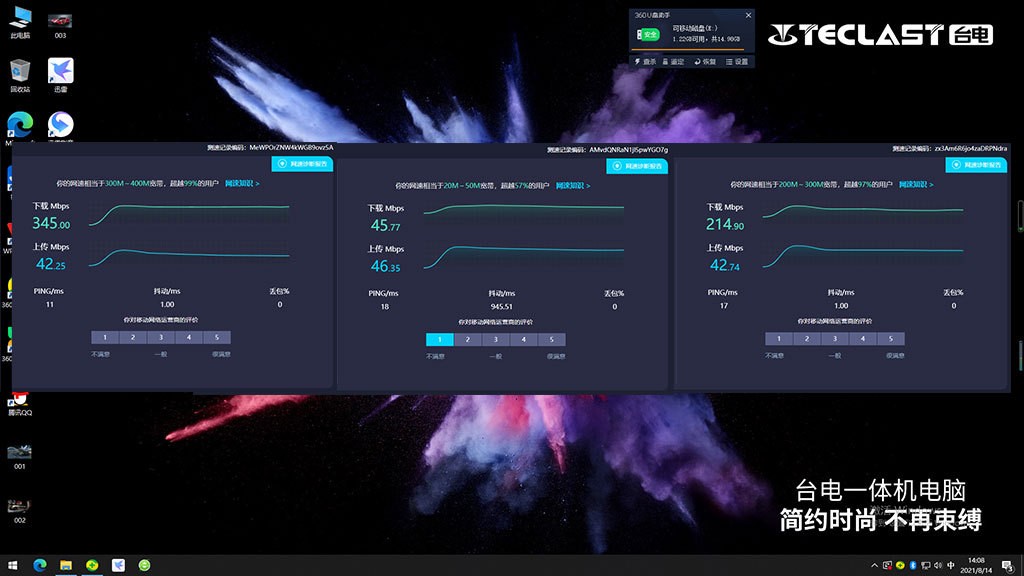This screenshot has height=576, width=1024.
Task: Select highlighted rating 1 in the 45.77 Mbps panel
Action: click(x=440, y=339)
